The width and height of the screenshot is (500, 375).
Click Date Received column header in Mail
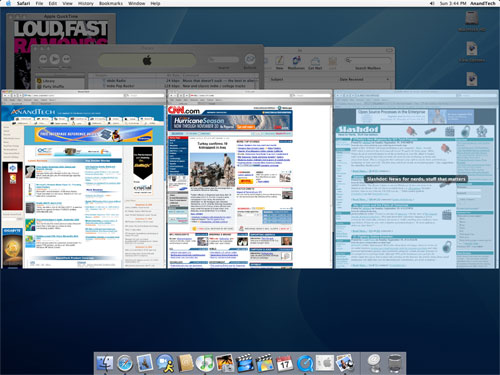(352, 79)
